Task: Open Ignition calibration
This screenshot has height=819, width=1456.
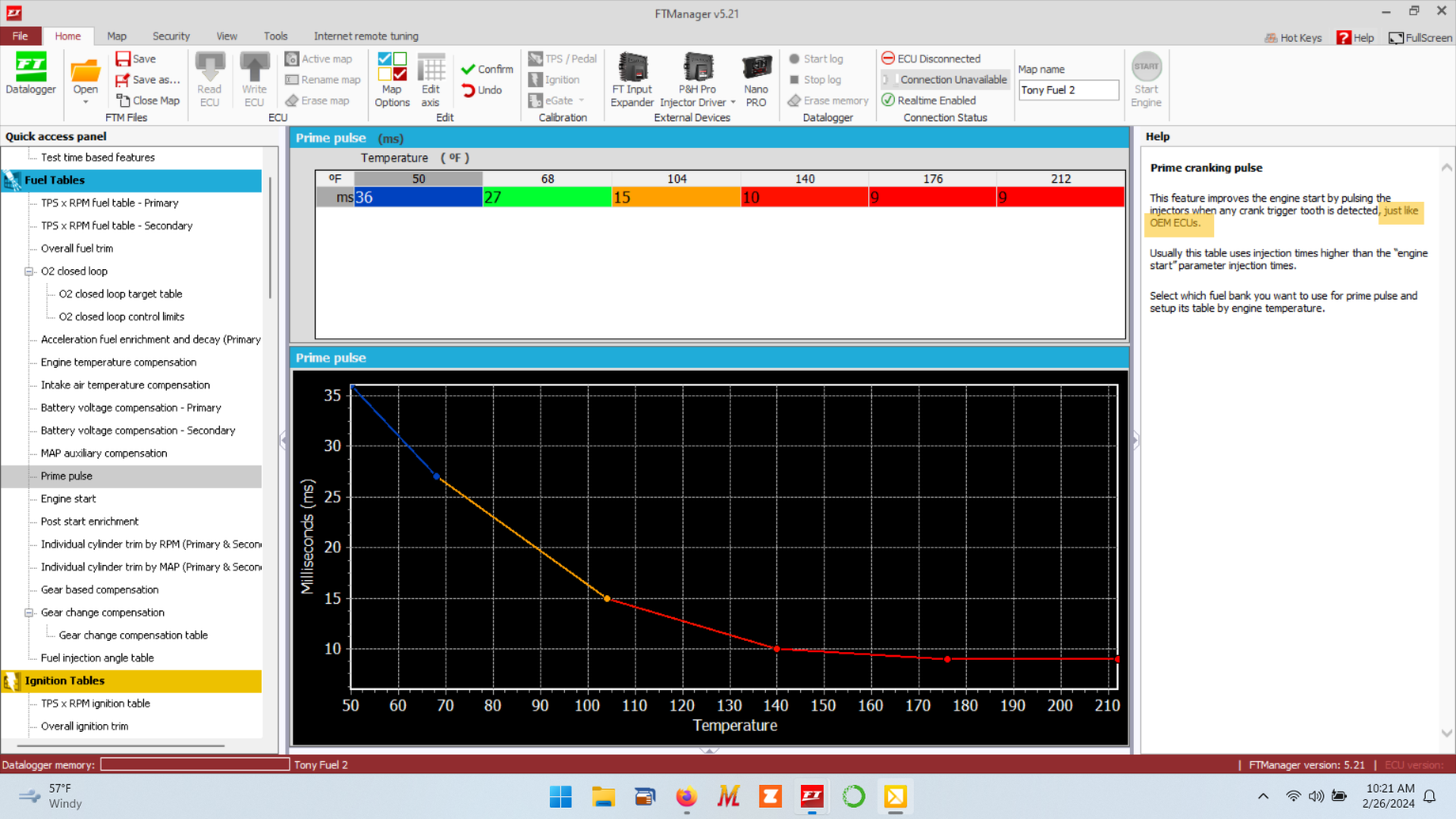Action: coord(555,80)
